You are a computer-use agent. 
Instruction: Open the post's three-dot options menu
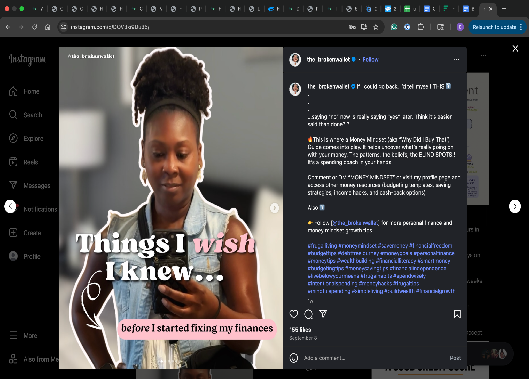[x=456, y=59]
